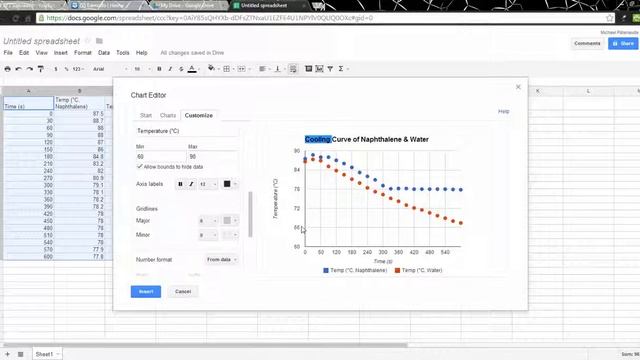Open Minor gridlines color dropdown
640x360 pixels.
pyautogui.click(x=229, y=235)
